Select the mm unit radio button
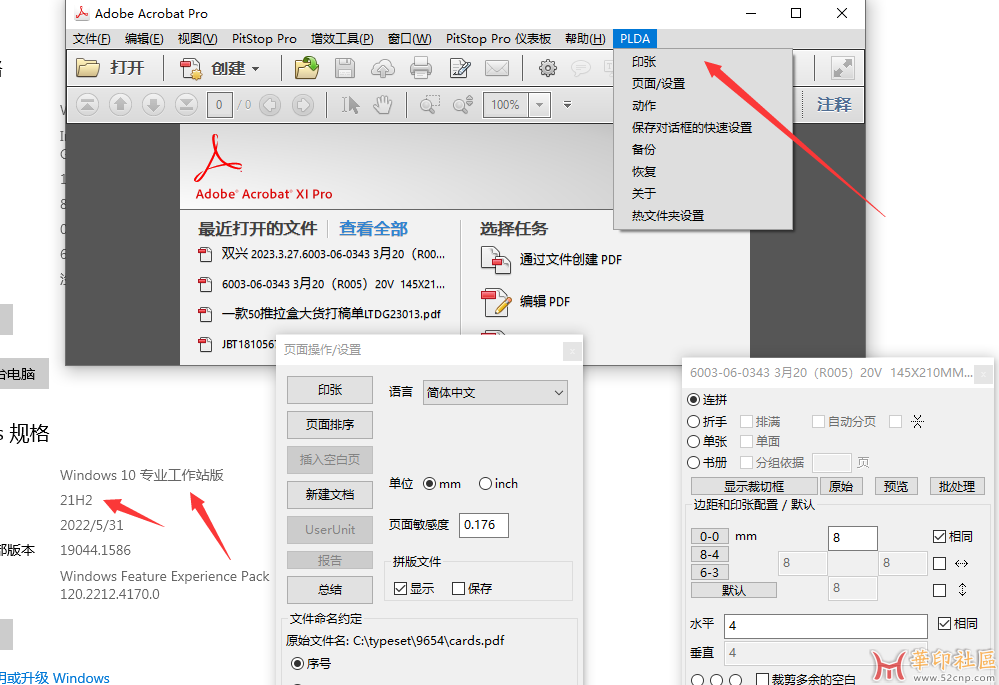 429,484
